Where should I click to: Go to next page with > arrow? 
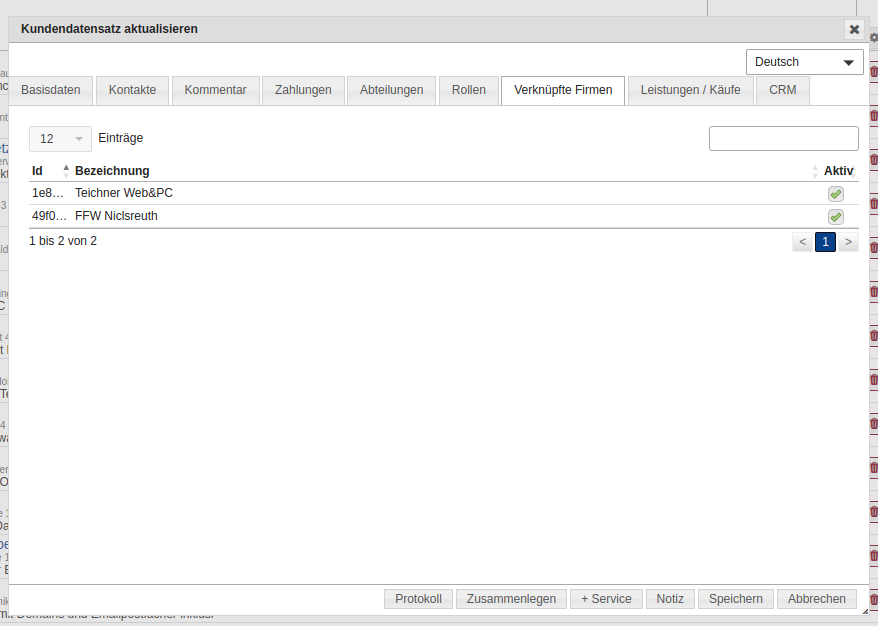pyautogui.click(x=848, y=242)
